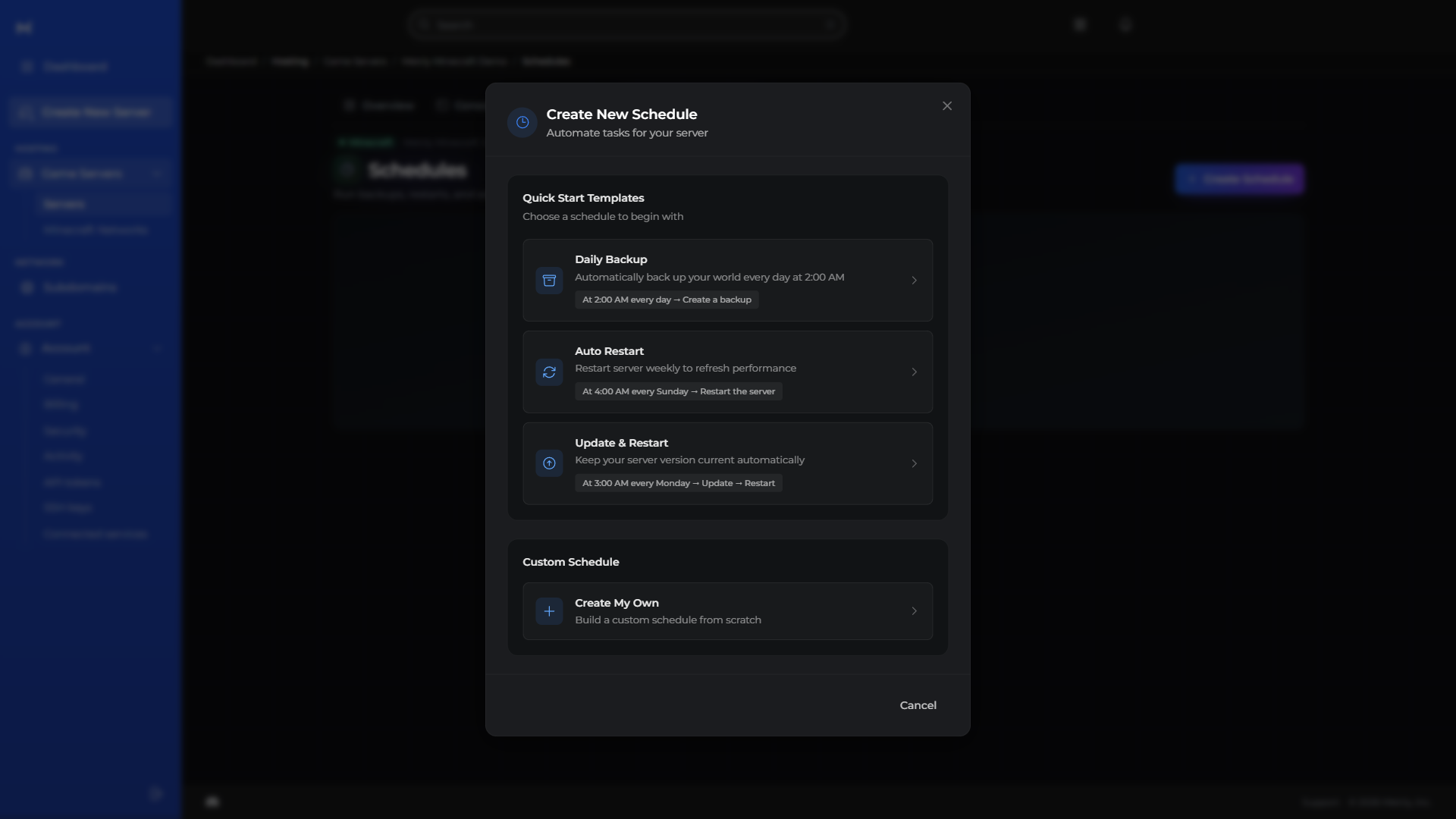Open the Auto Restart template chevron

pos(914,372)
